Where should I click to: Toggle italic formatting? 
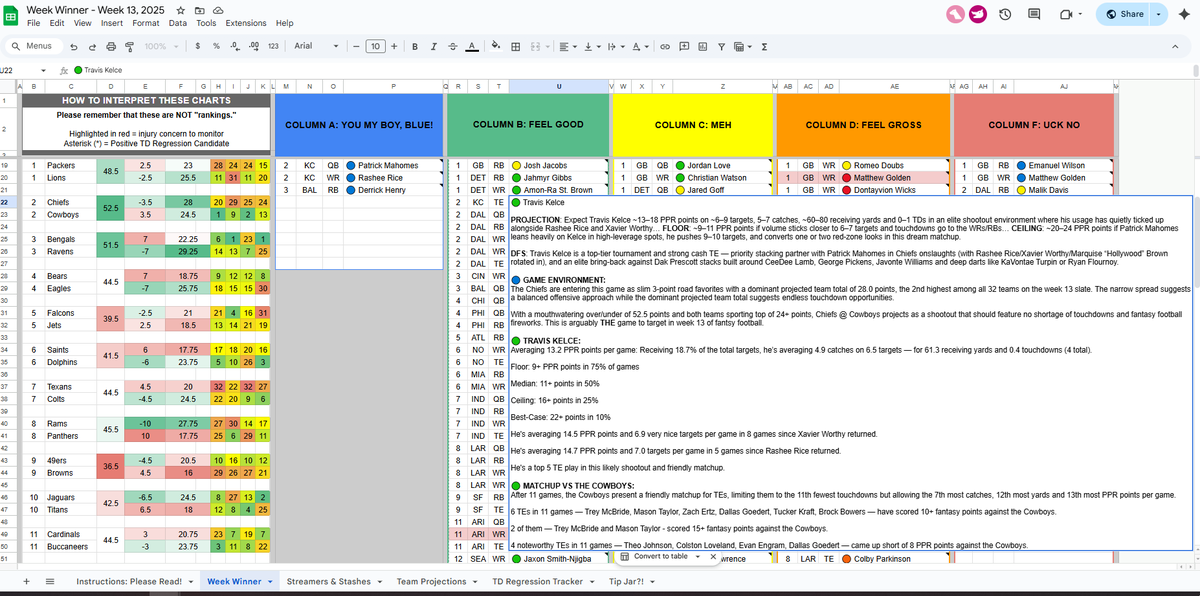(434, 46)
